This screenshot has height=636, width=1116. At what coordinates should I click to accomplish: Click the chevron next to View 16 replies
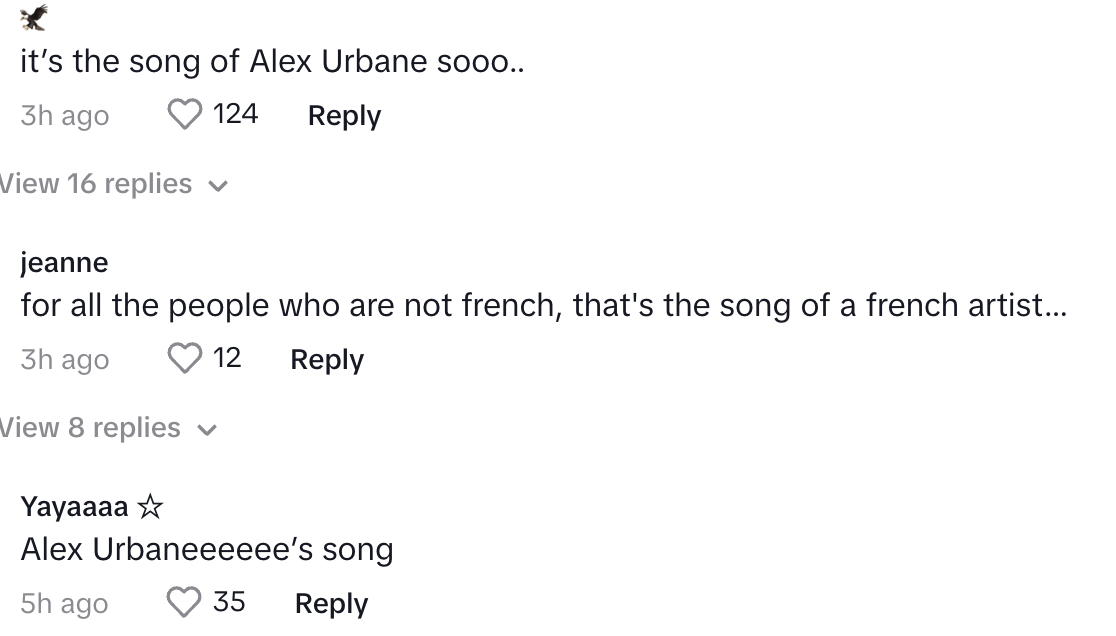[x=220, y=186]
